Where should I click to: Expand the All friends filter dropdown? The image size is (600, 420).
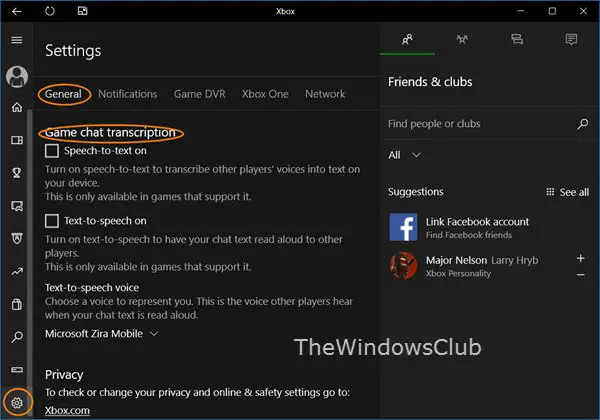404,155
